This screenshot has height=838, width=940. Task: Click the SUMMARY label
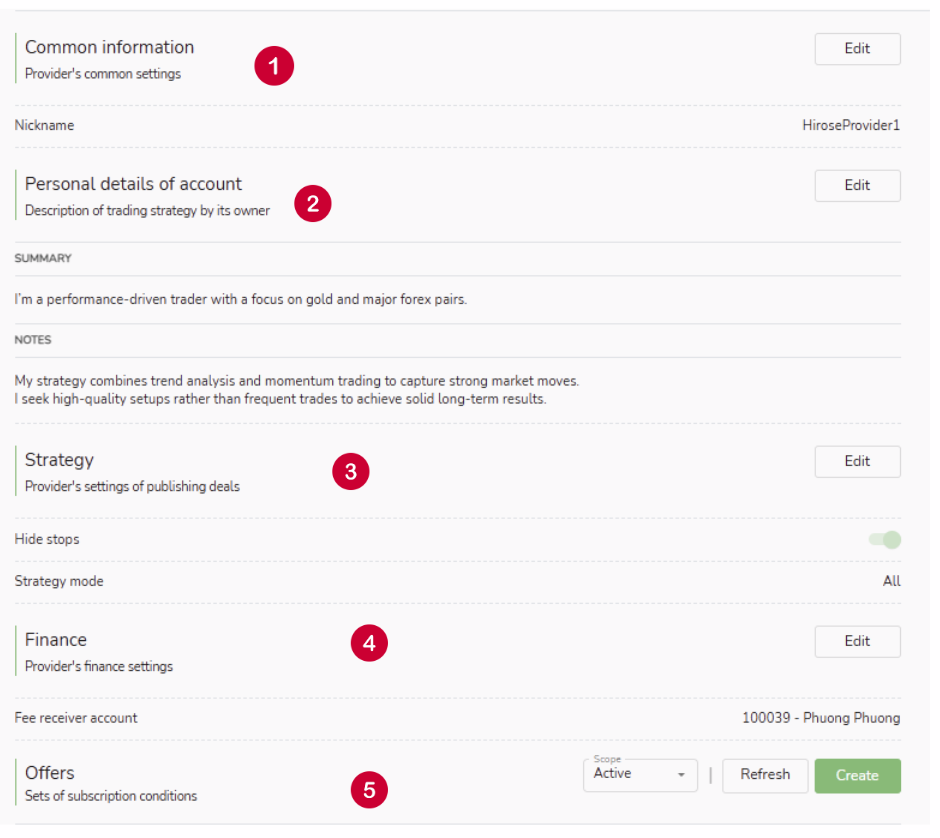point(43,258)
